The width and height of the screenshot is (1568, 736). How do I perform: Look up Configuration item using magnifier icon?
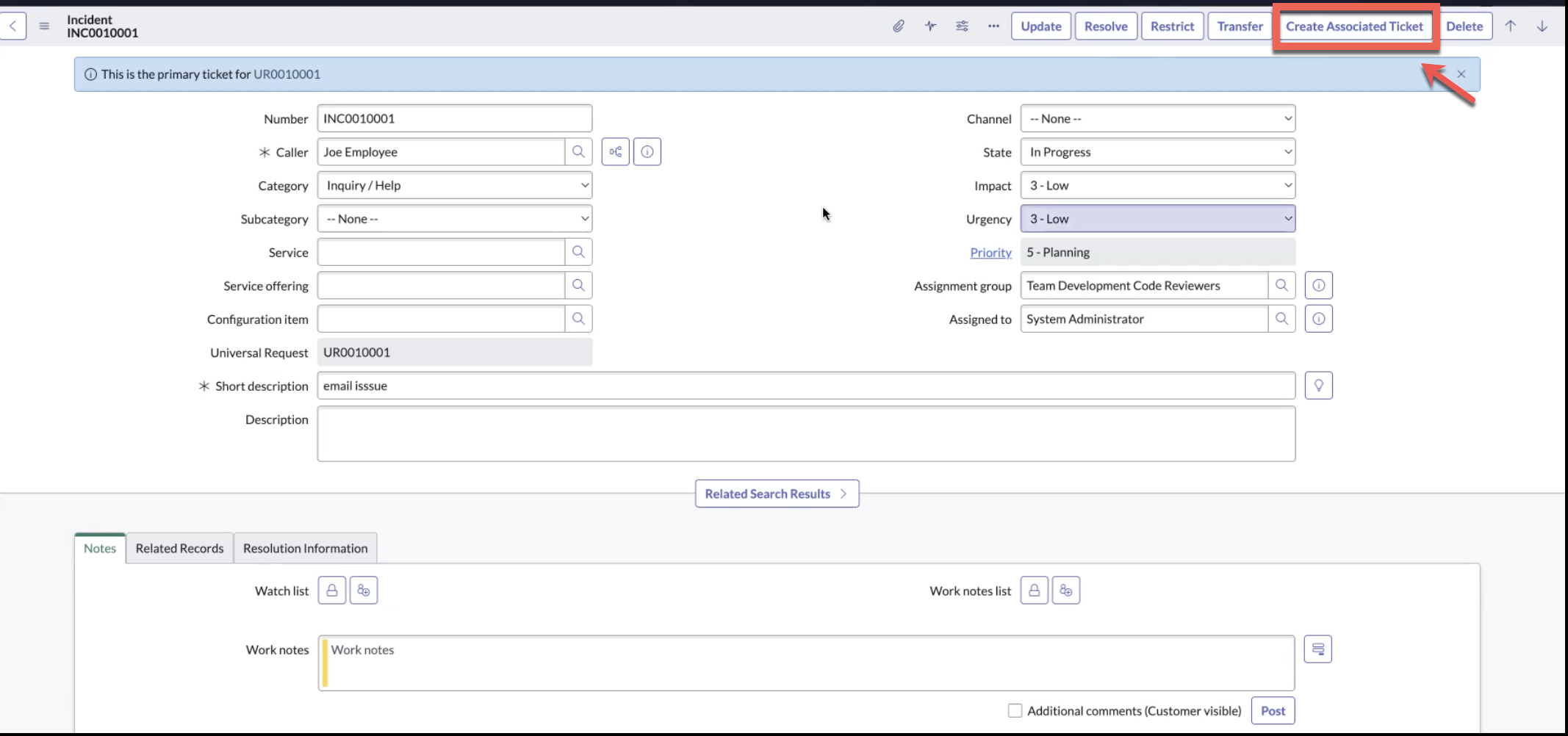[x=578, y=319]
